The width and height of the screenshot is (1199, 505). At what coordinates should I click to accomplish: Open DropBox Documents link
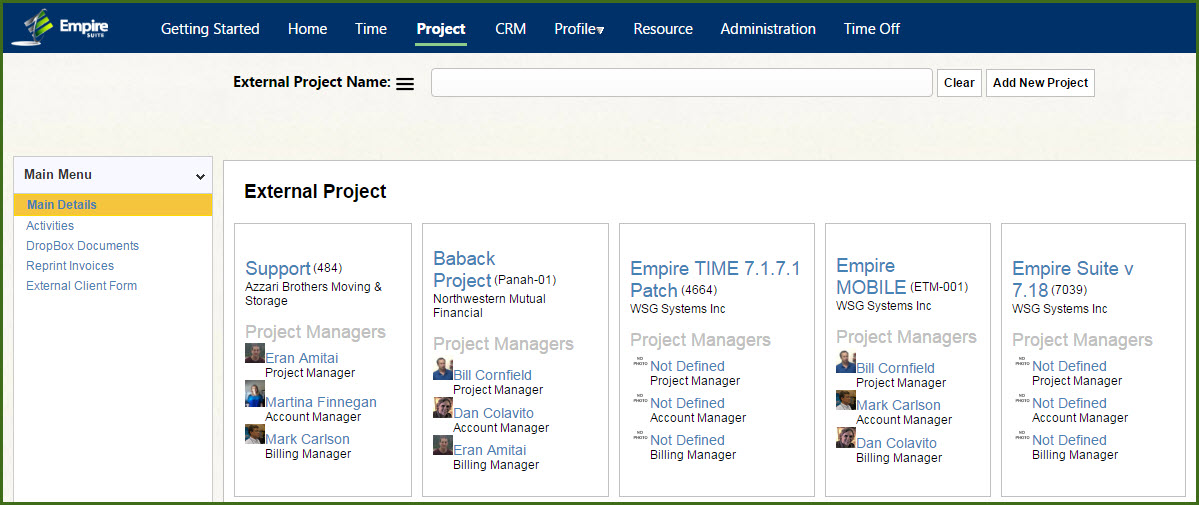click(x=83, y=246)
